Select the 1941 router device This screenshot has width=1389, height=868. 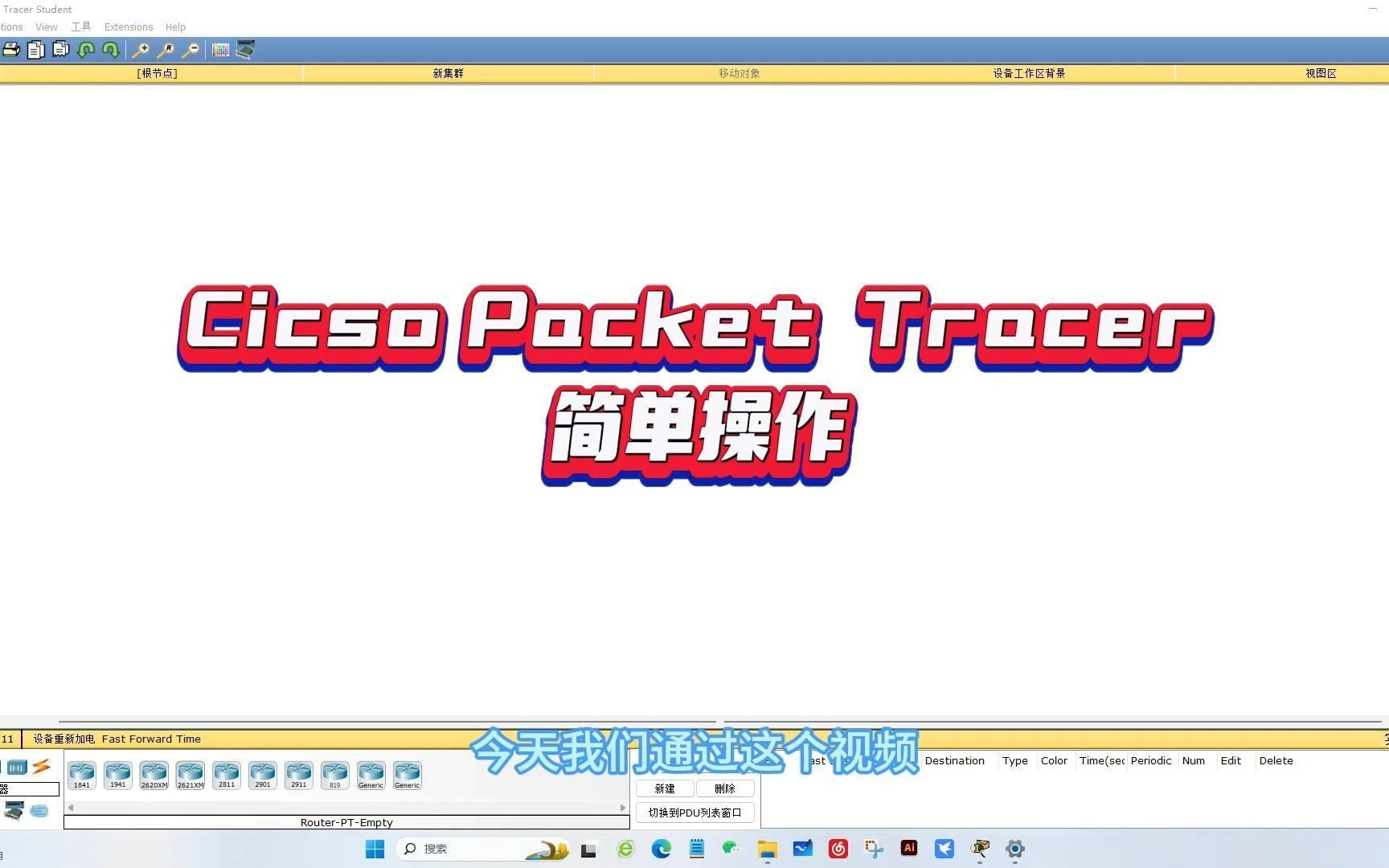[118, 775]
